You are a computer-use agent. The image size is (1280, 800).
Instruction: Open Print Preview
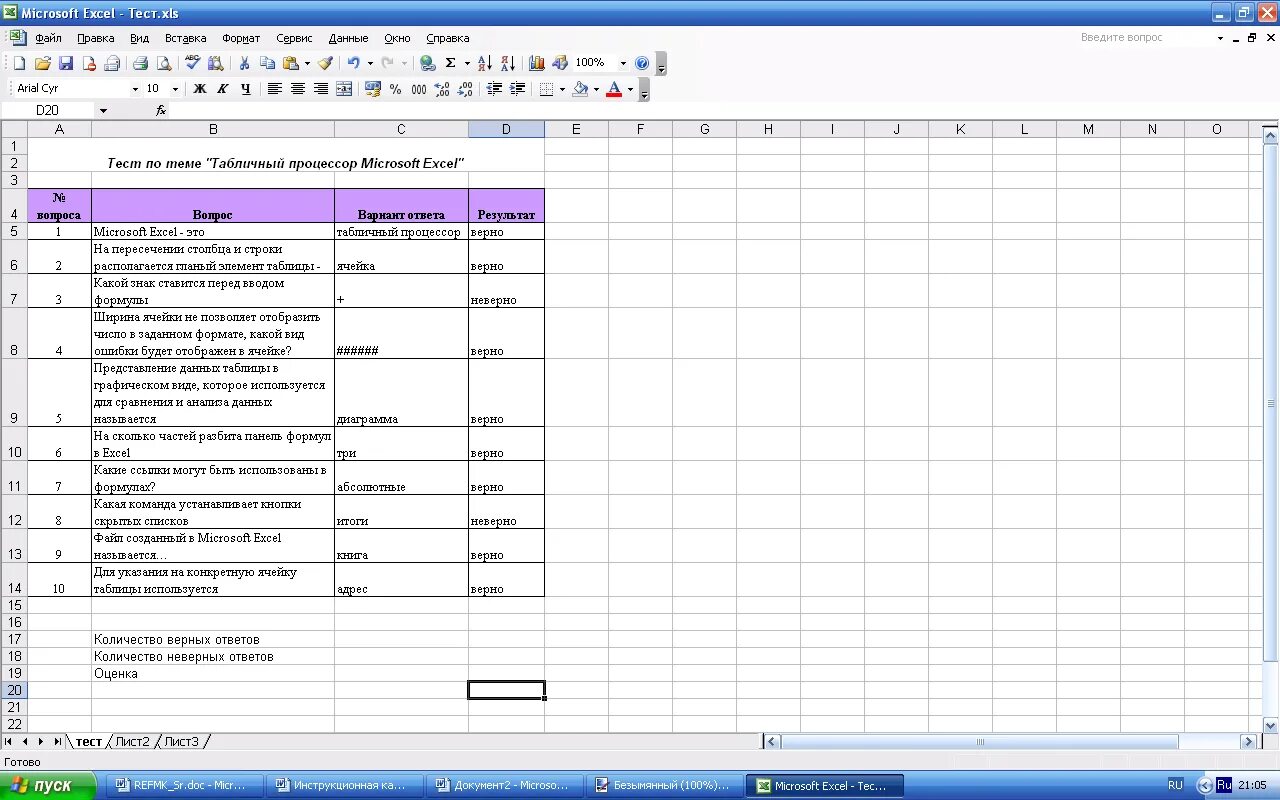click(x=164, y=63)
